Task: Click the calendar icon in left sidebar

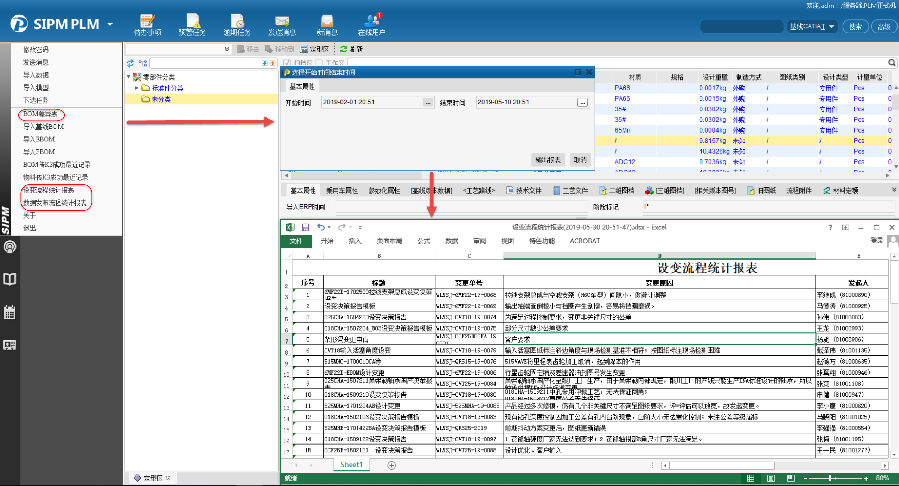Action: pyautogui.click(x=9, y=312)
